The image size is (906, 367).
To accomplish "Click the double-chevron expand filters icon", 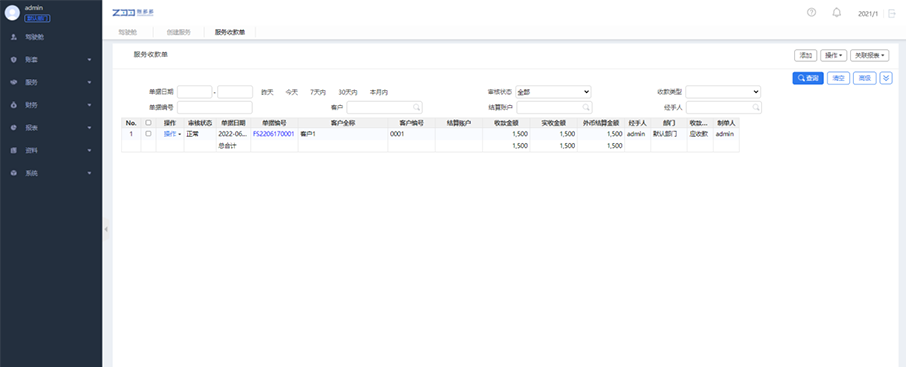I will (x=886, y=78).
